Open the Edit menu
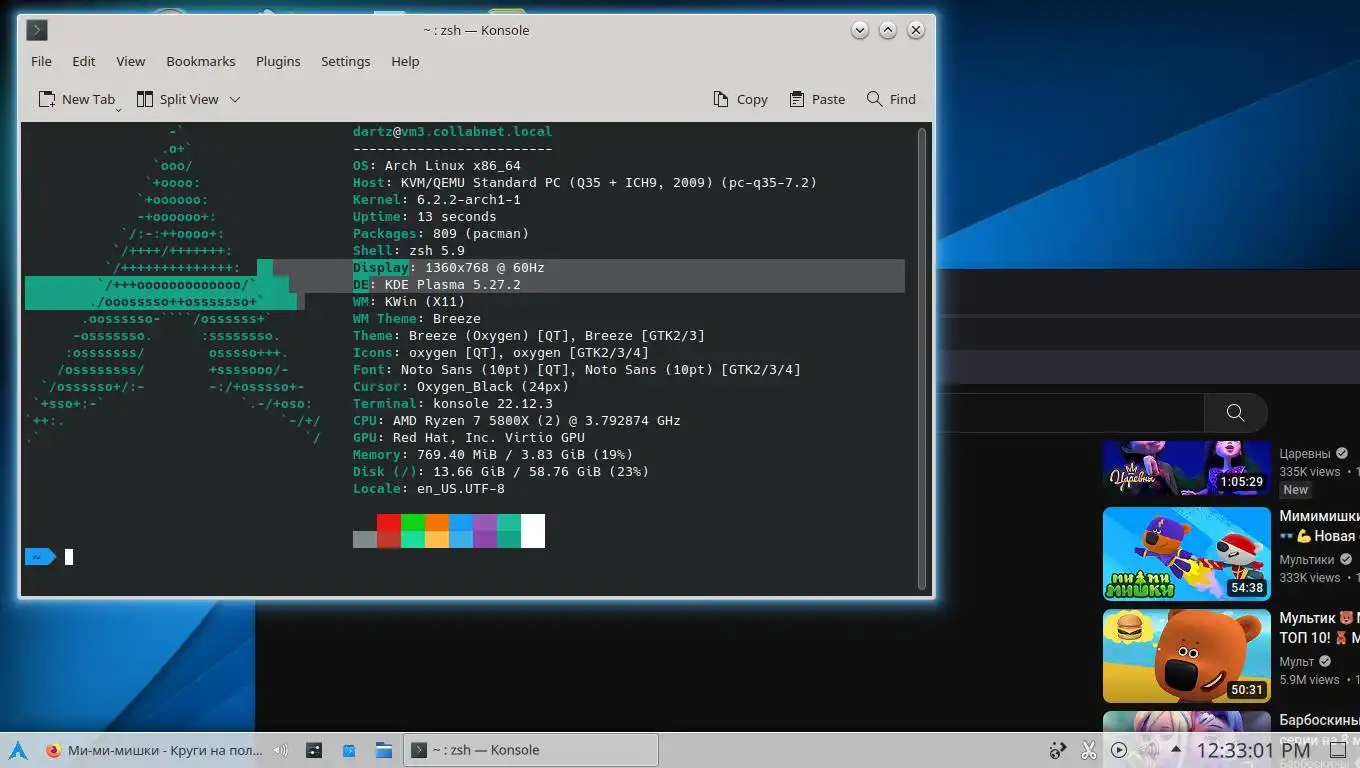Viewport: 1360px width, 768px height. coord(84,61)
